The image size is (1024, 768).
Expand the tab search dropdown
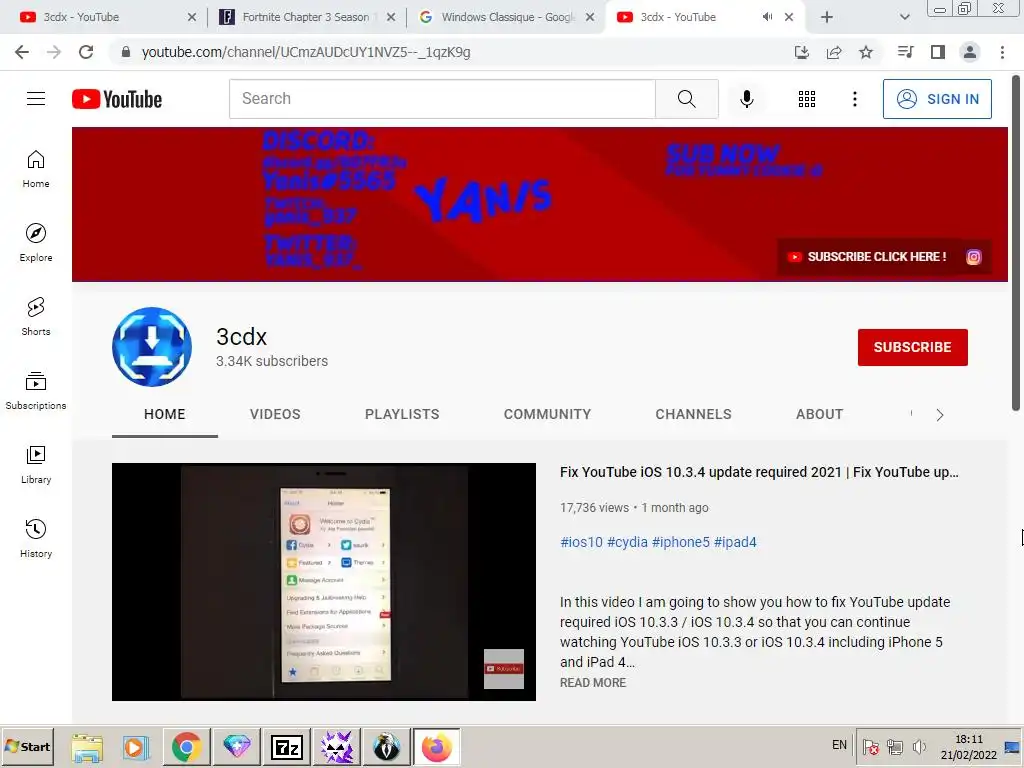904,17
